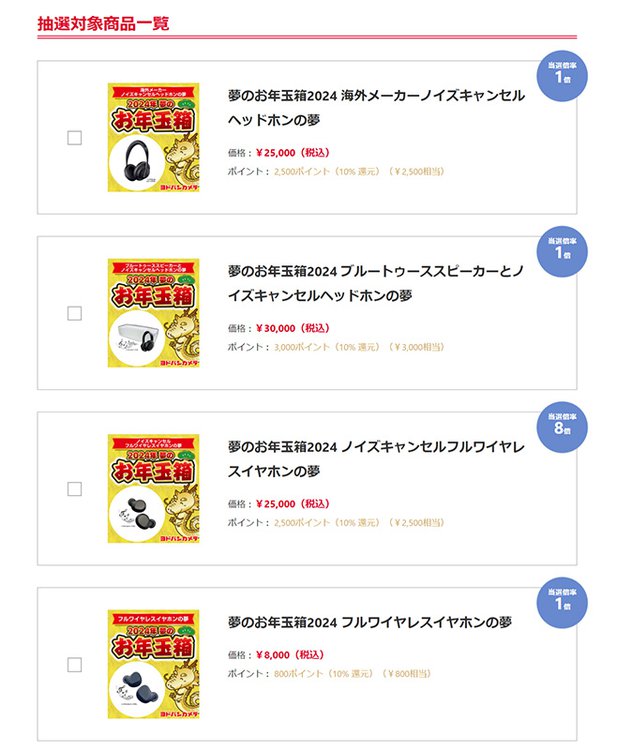This screenshot has height=750, width=617.
Task: Open the ブルートゥーススピーカーとノイズキャンセルヘッドホンの夢 title
Action: (x=376, y=283)
